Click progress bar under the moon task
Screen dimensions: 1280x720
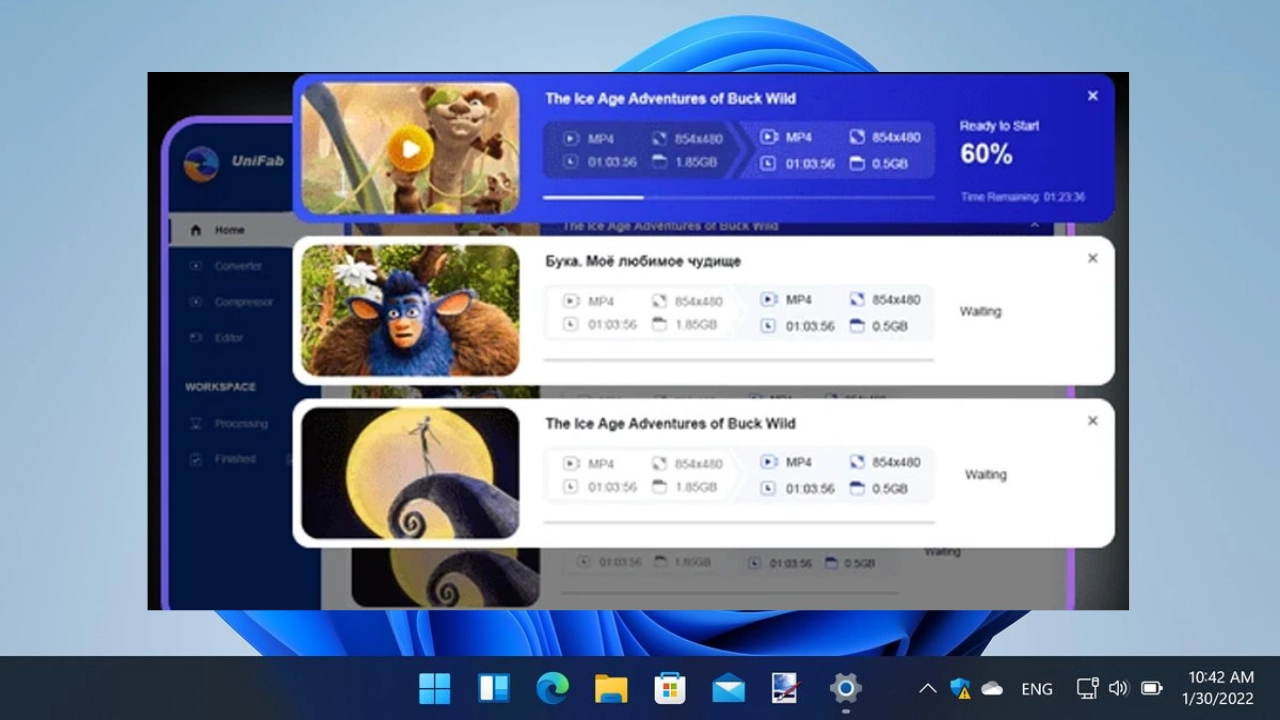738,522
